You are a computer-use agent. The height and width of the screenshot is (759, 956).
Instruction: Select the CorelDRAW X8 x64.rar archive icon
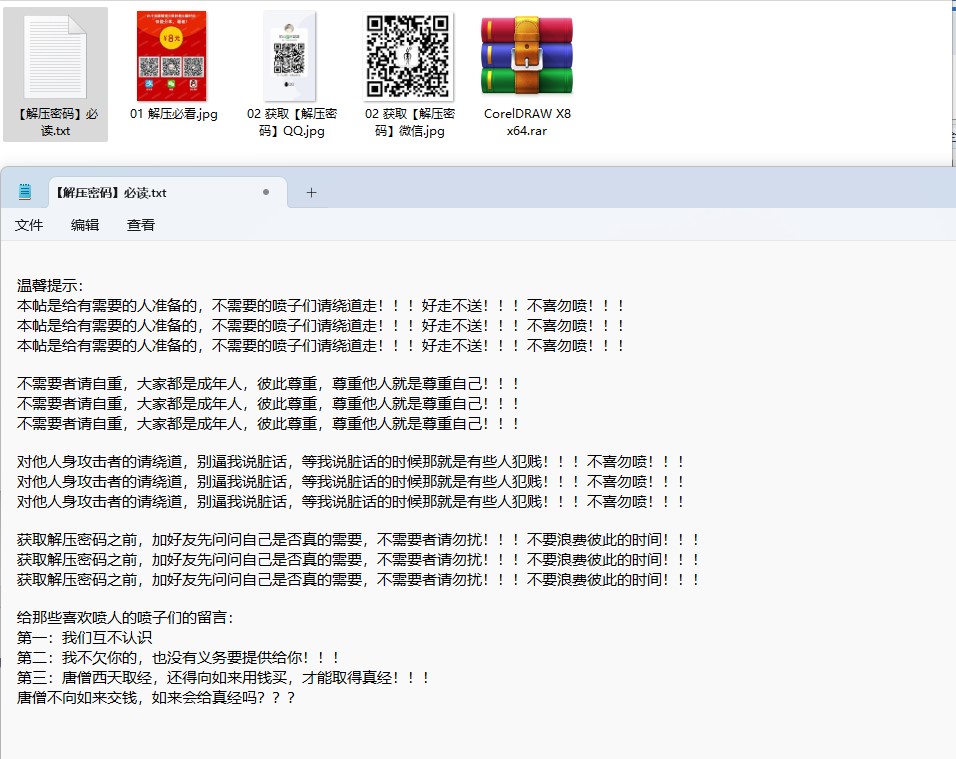click(527, 56)
